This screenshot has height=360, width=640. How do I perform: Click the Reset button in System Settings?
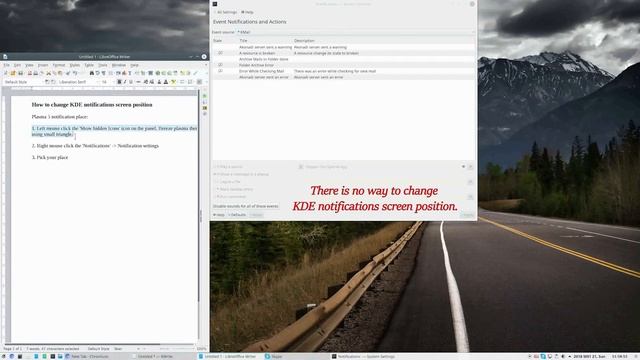click(256, 215)
